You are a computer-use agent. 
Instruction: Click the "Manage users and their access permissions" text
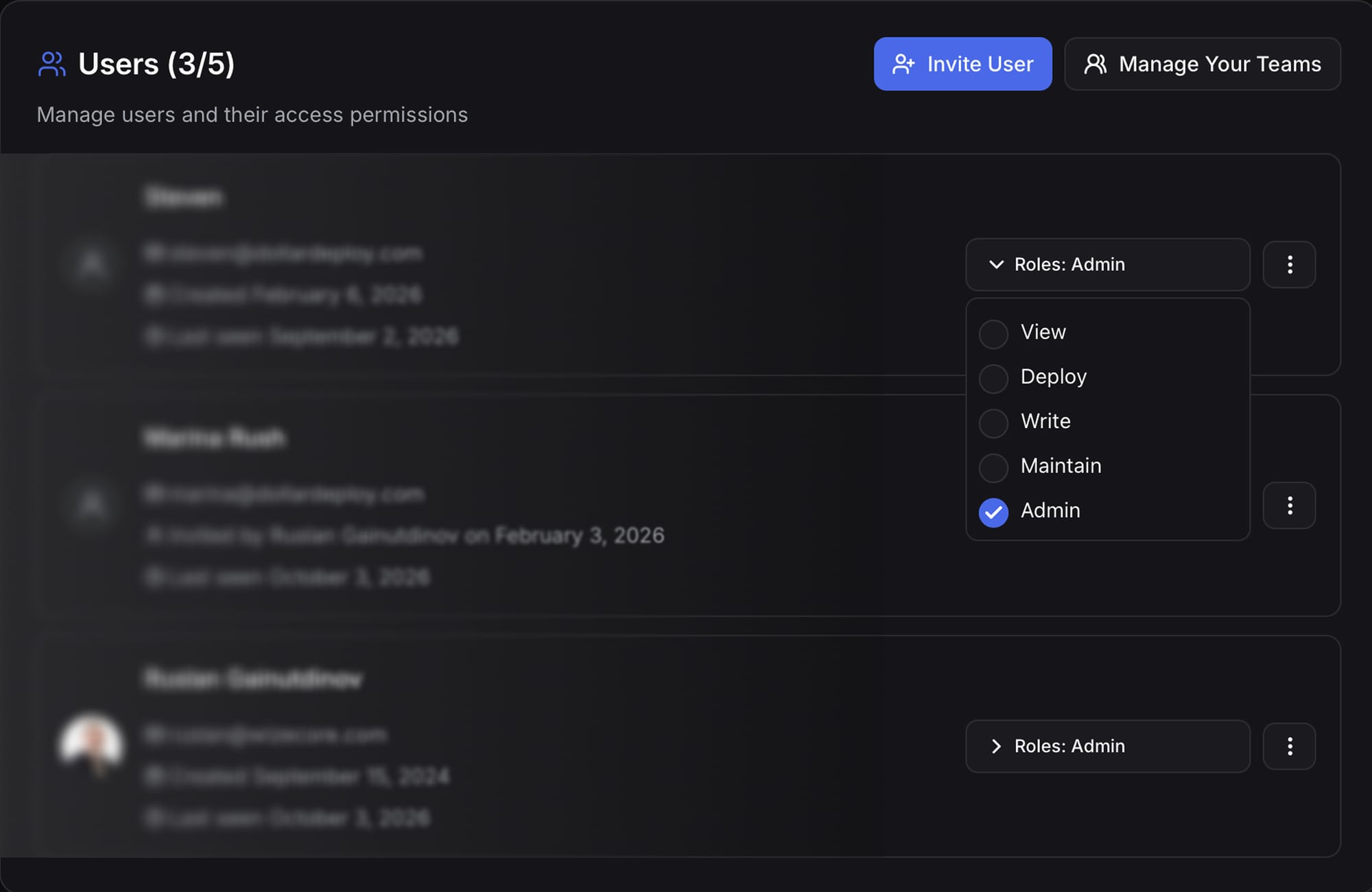[252, 115]
